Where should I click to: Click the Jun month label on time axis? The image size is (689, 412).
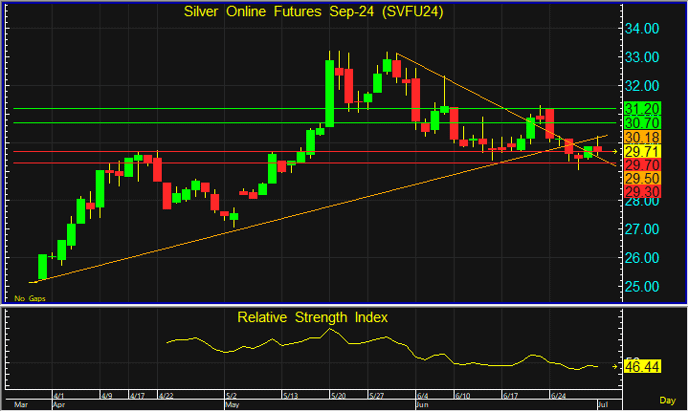[x=422, y=405]
